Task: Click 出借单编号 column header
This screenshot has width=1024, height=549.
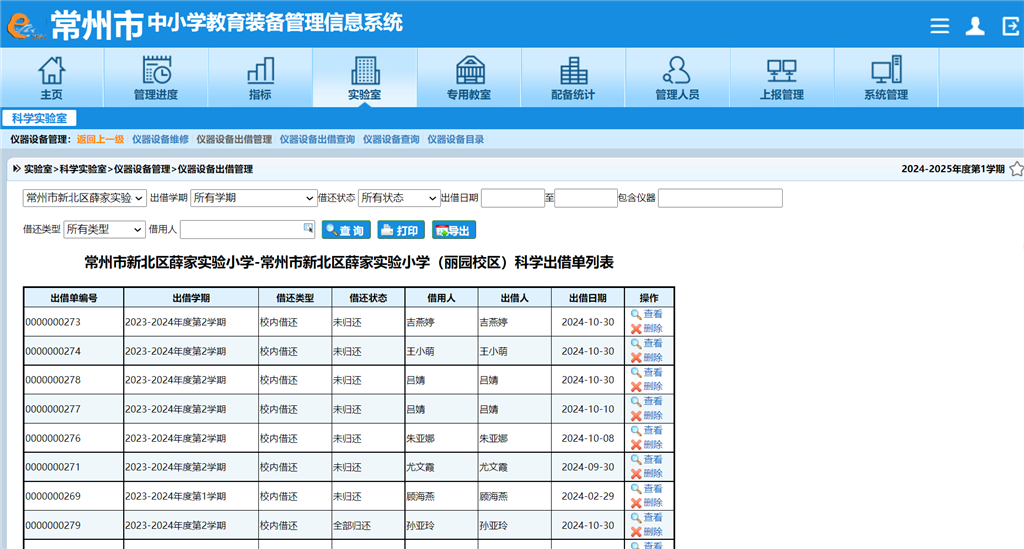Action: pos(74,298)
